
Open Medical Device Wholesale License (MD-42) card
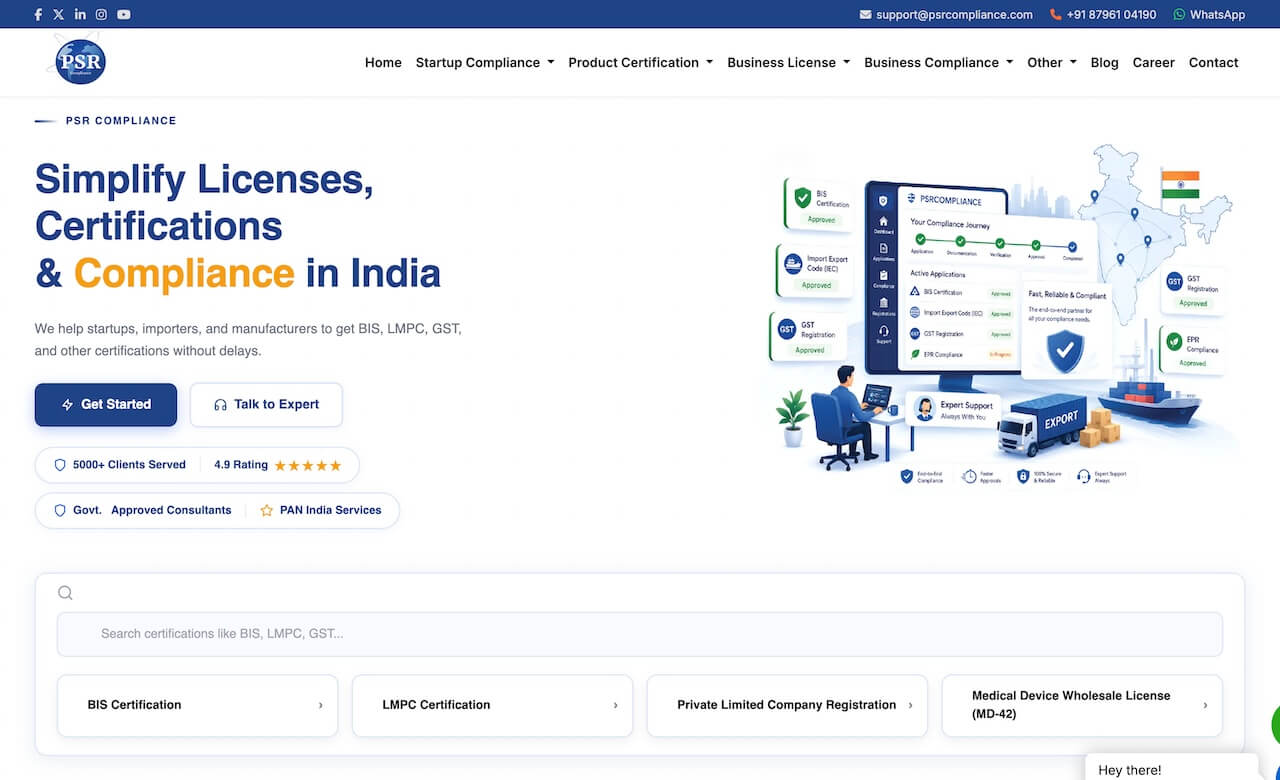1082,705
